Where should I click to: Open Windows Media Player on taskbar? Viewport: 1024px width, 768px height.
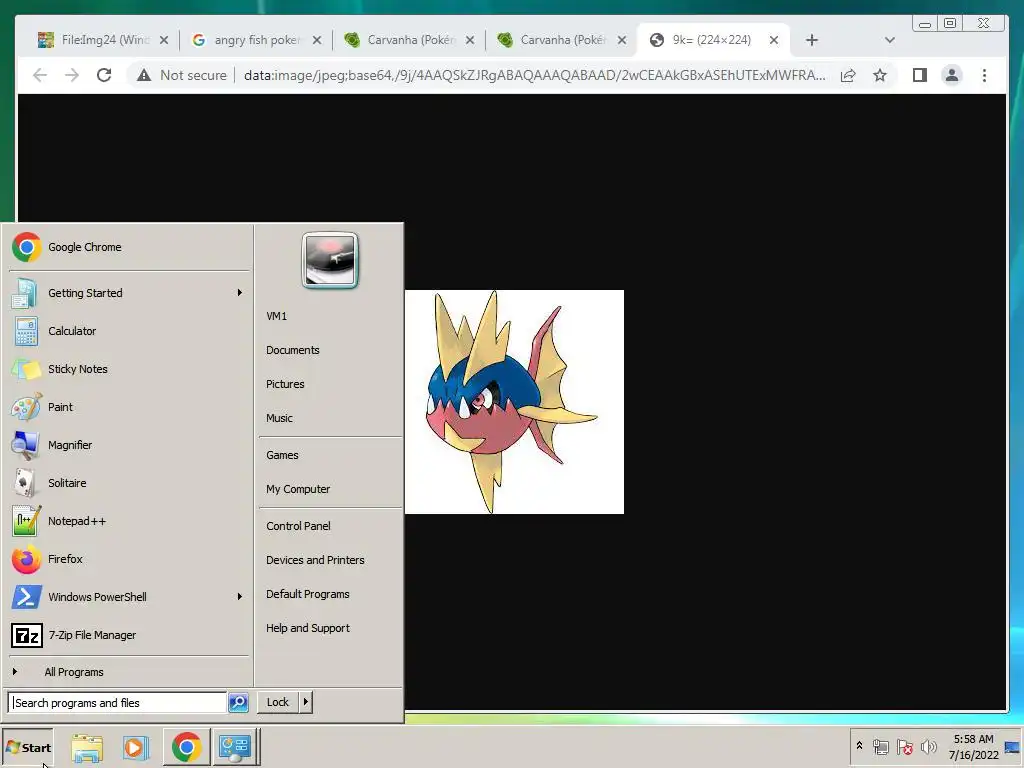click(x=135, y=748)
